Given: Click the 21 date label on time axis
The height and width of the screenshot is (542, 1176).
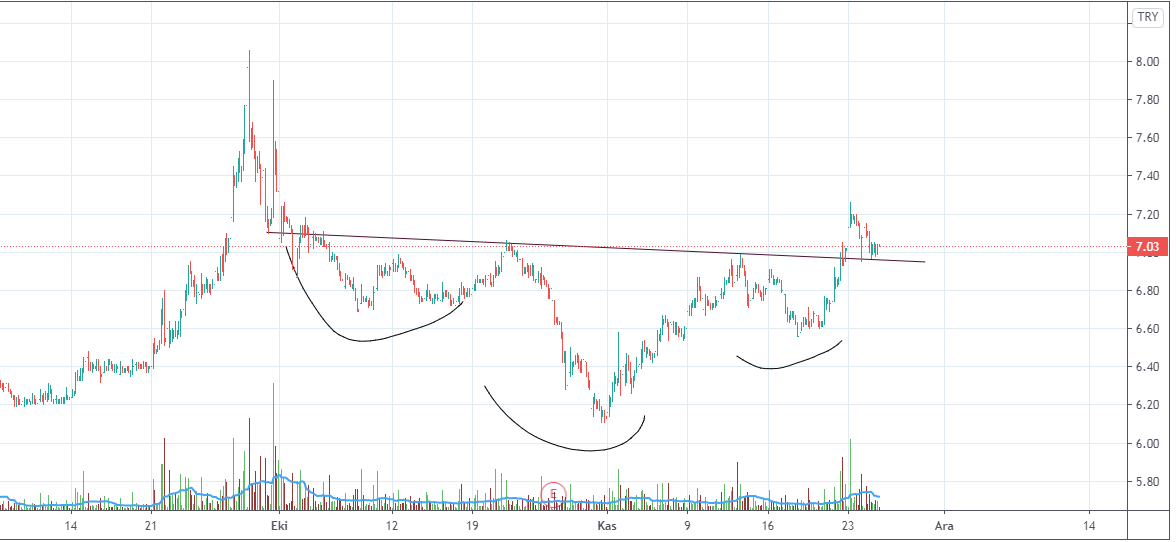Looking at the screenshot, I should [151, 526].
